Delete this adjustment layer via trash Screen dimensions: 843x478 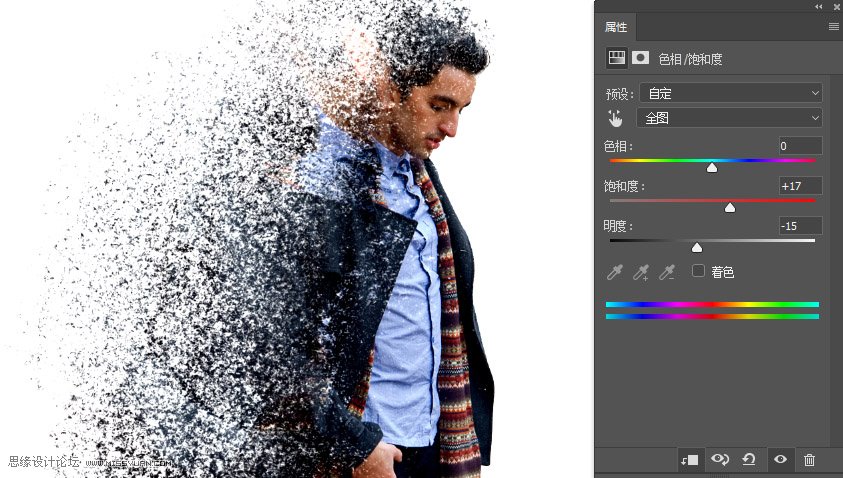(x=809, y=460)
